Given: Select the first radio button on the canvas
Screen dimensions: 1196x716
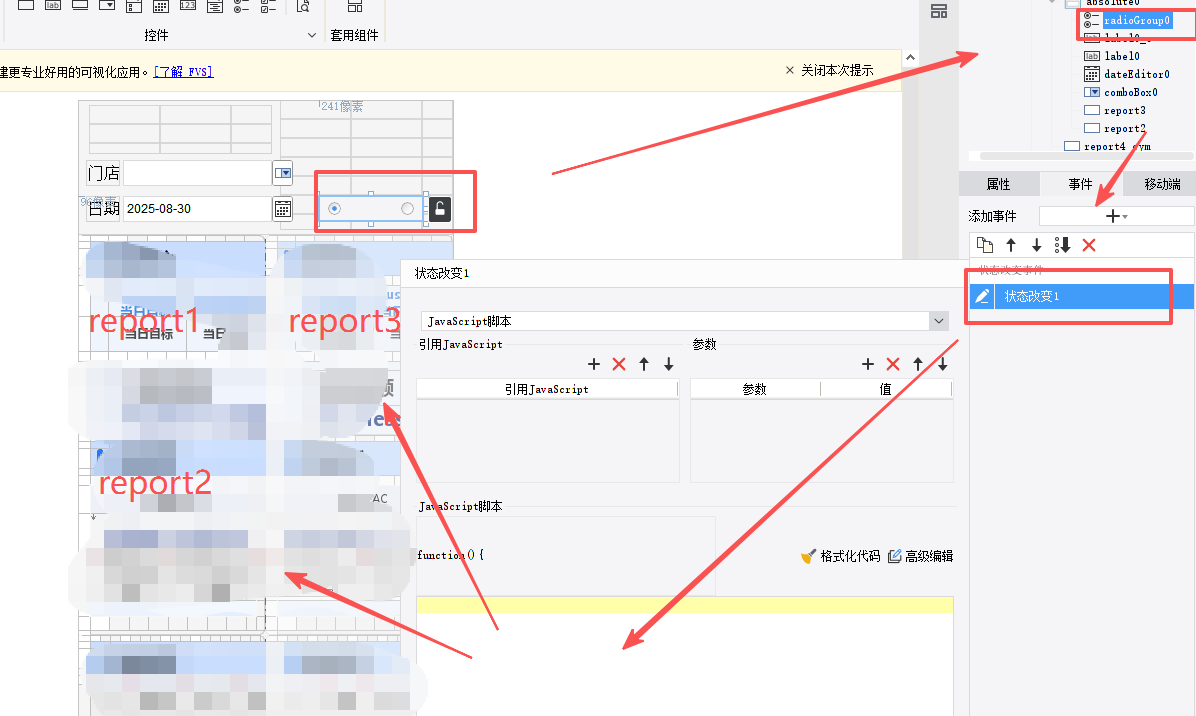Looking at the screenshot, I should (x=334, y=209).
